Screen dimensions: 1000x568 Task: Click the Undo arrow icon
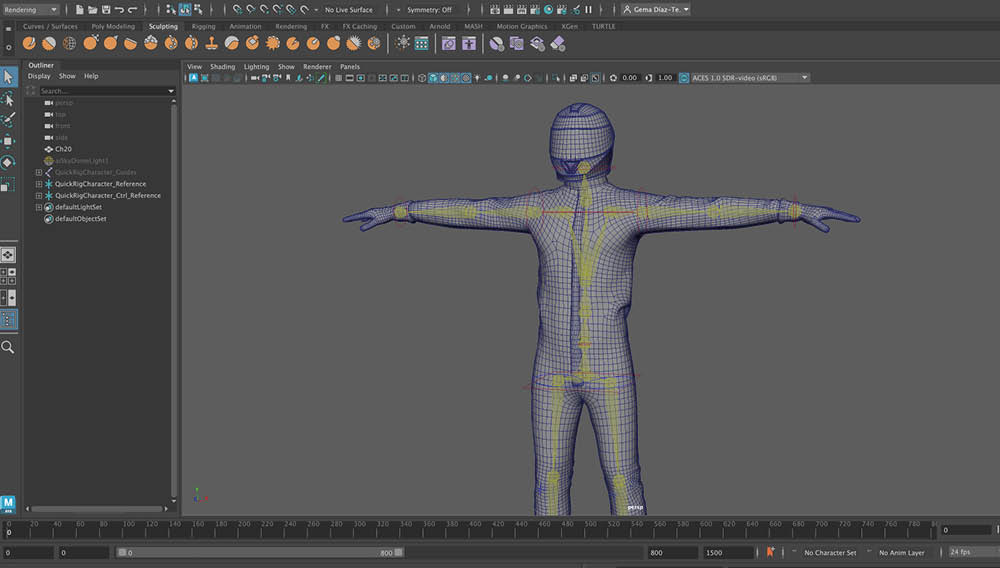pyautogui.click(x=119, y=10)
